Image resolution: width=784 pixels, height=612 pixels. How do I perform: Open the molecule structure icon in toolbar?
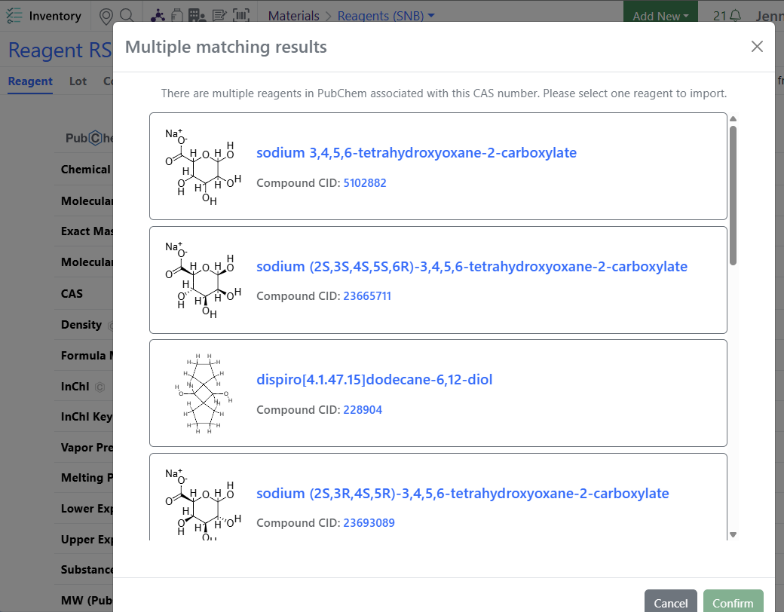point(158,16)
